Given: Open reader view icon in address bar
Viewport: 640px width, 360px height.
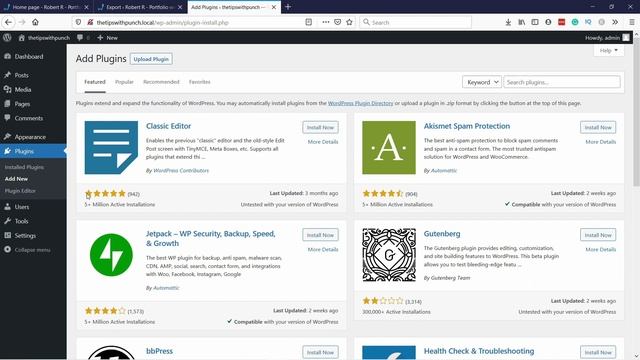Looking at the screenshot, I should [309, 22].
